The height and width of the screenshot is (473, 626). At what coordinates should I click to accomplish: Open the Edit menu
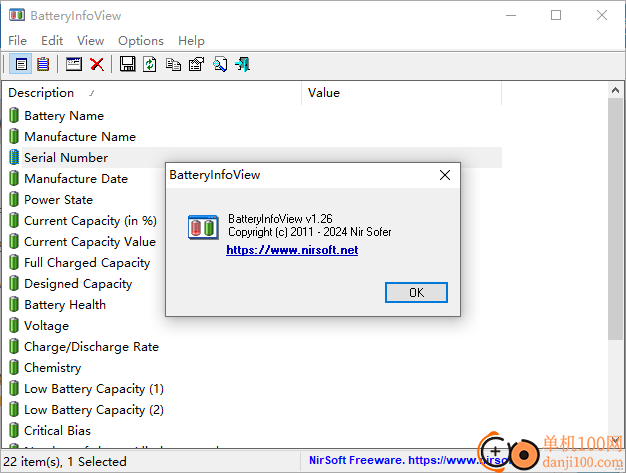(x=52, y=41)
